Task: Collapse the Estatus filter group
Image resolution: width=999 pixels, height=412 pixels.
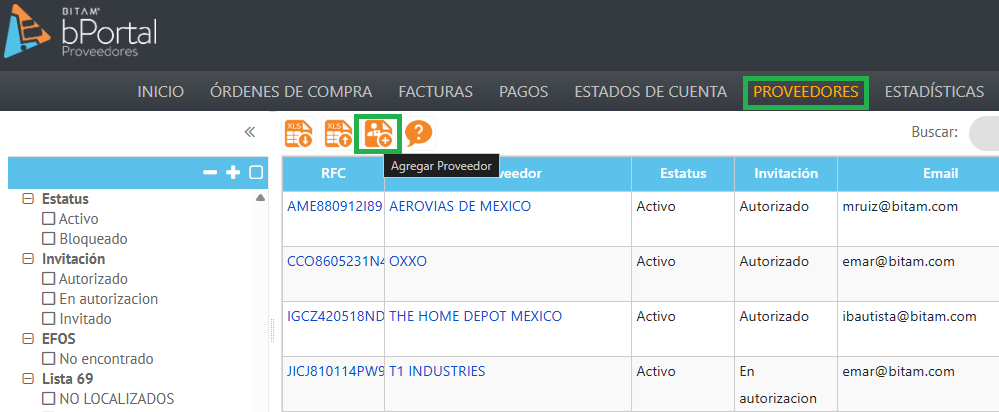Action: [27, 199]
